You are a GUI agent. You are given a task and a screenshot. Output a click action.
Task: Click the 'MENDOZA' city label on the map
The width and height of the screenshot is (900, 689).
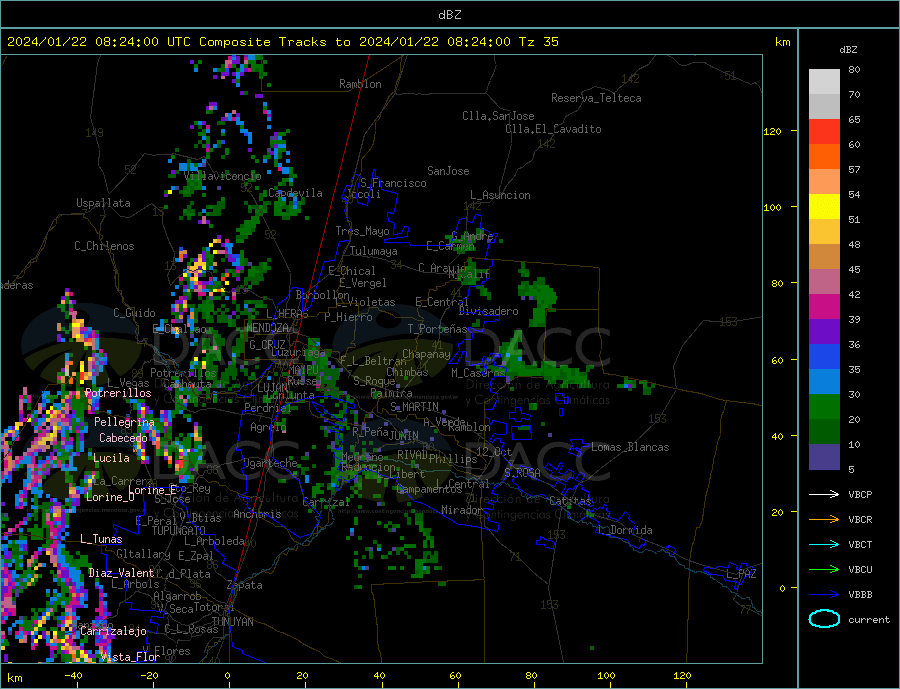tap(267, 328)
